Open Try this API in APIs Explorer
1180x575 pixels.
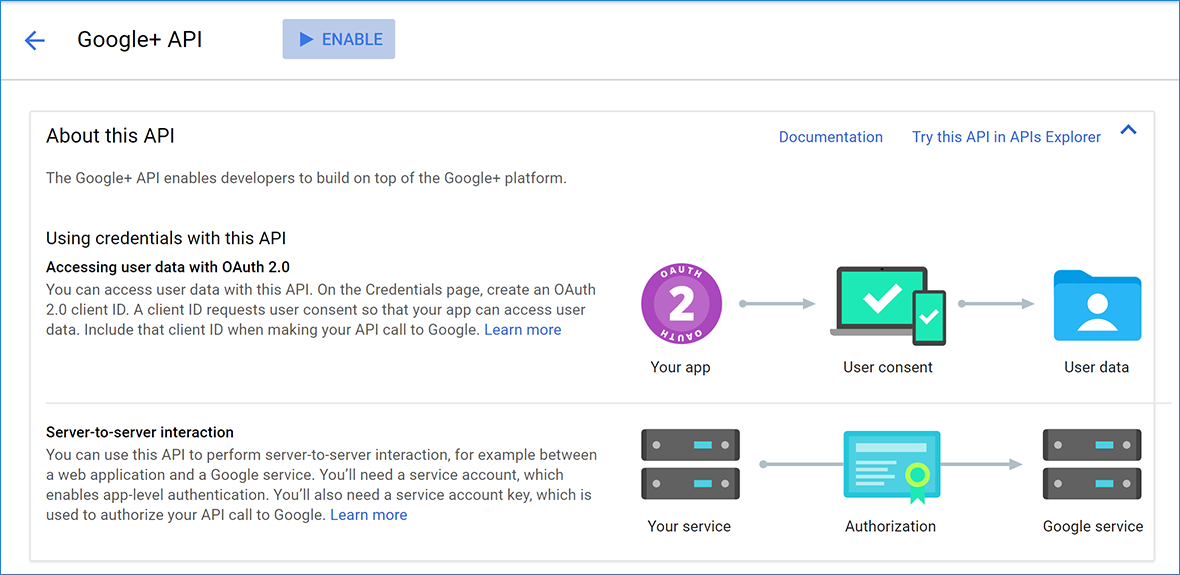click(1006, 137)
